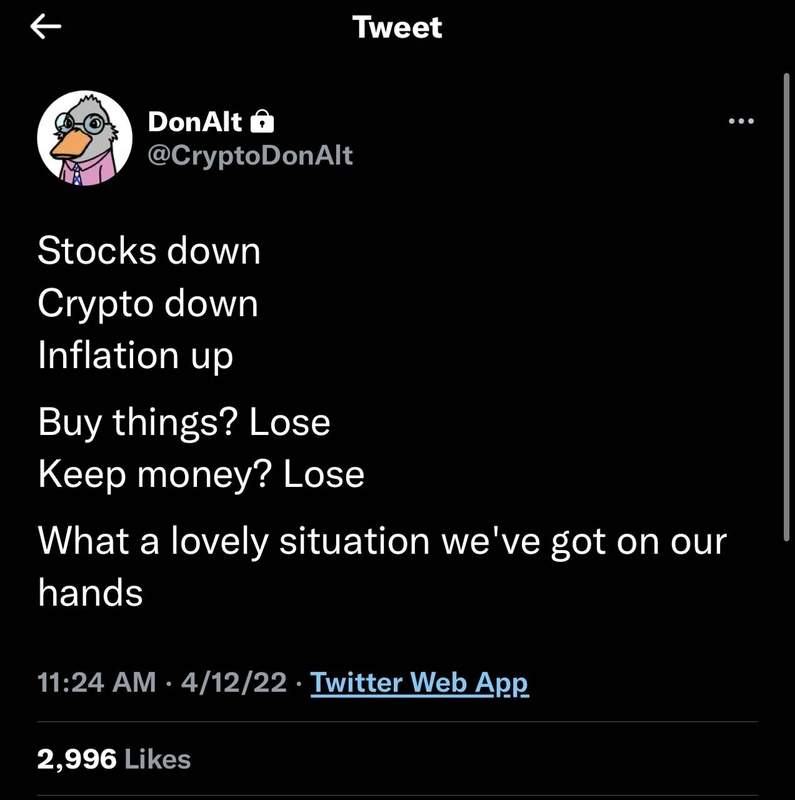Click the 11:24 AM timestamp
Viewport: 795px width, 800px height.
tap(96, 683)
